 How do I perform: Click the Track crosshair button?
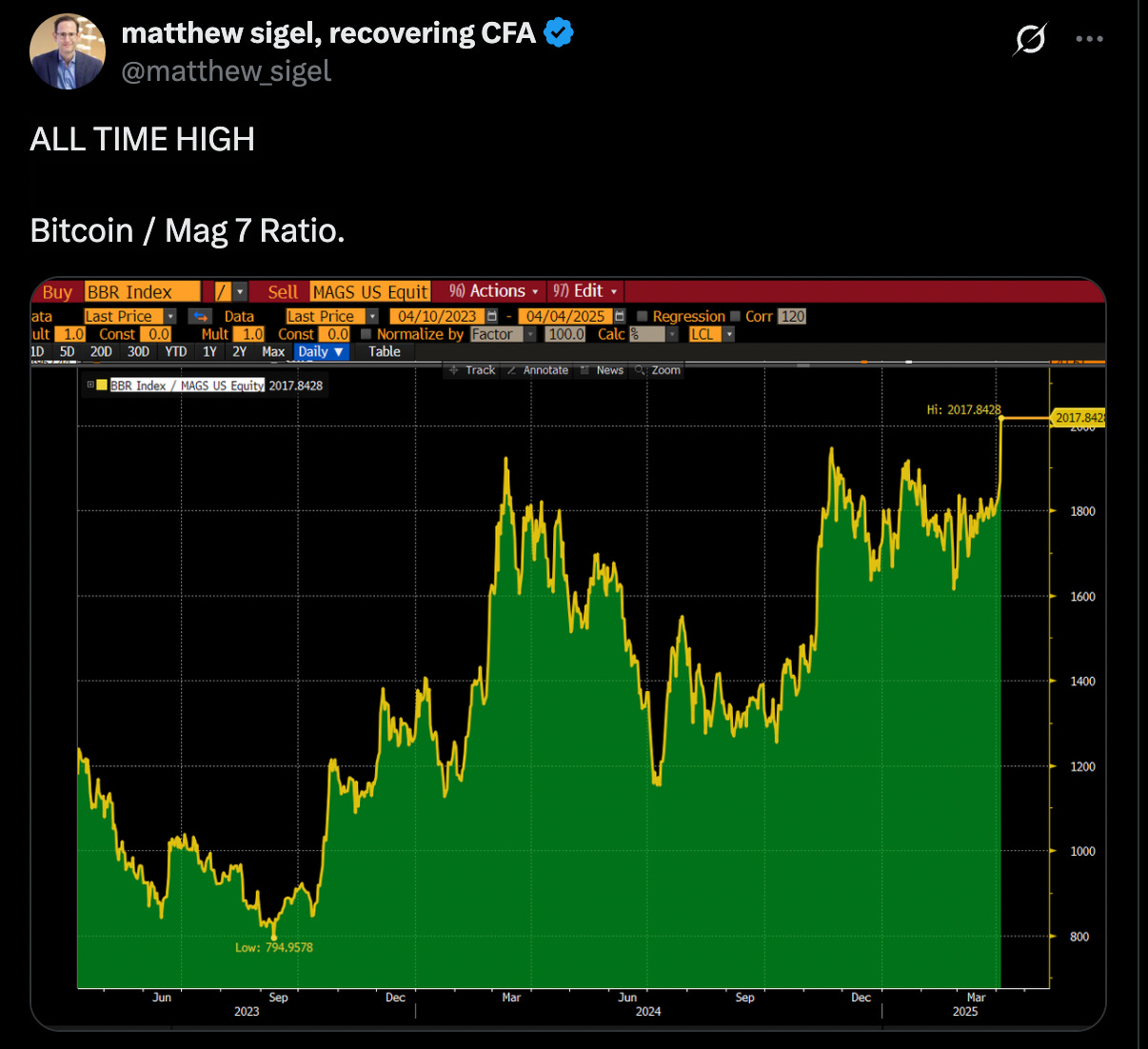coord(473,370)
